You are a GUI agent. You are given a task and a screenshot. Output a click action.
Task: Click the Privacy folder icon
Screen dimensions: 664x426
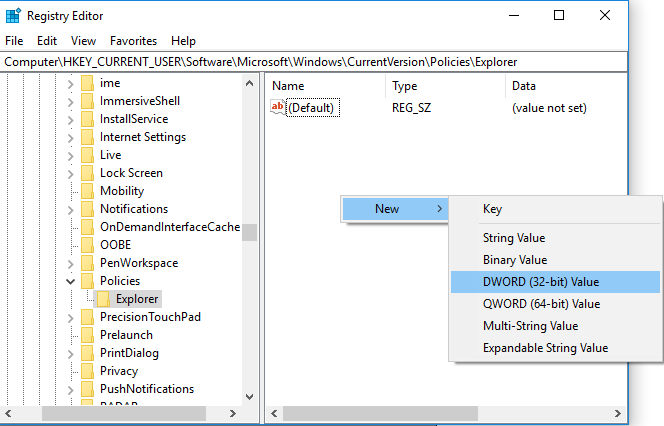[87, 371]
